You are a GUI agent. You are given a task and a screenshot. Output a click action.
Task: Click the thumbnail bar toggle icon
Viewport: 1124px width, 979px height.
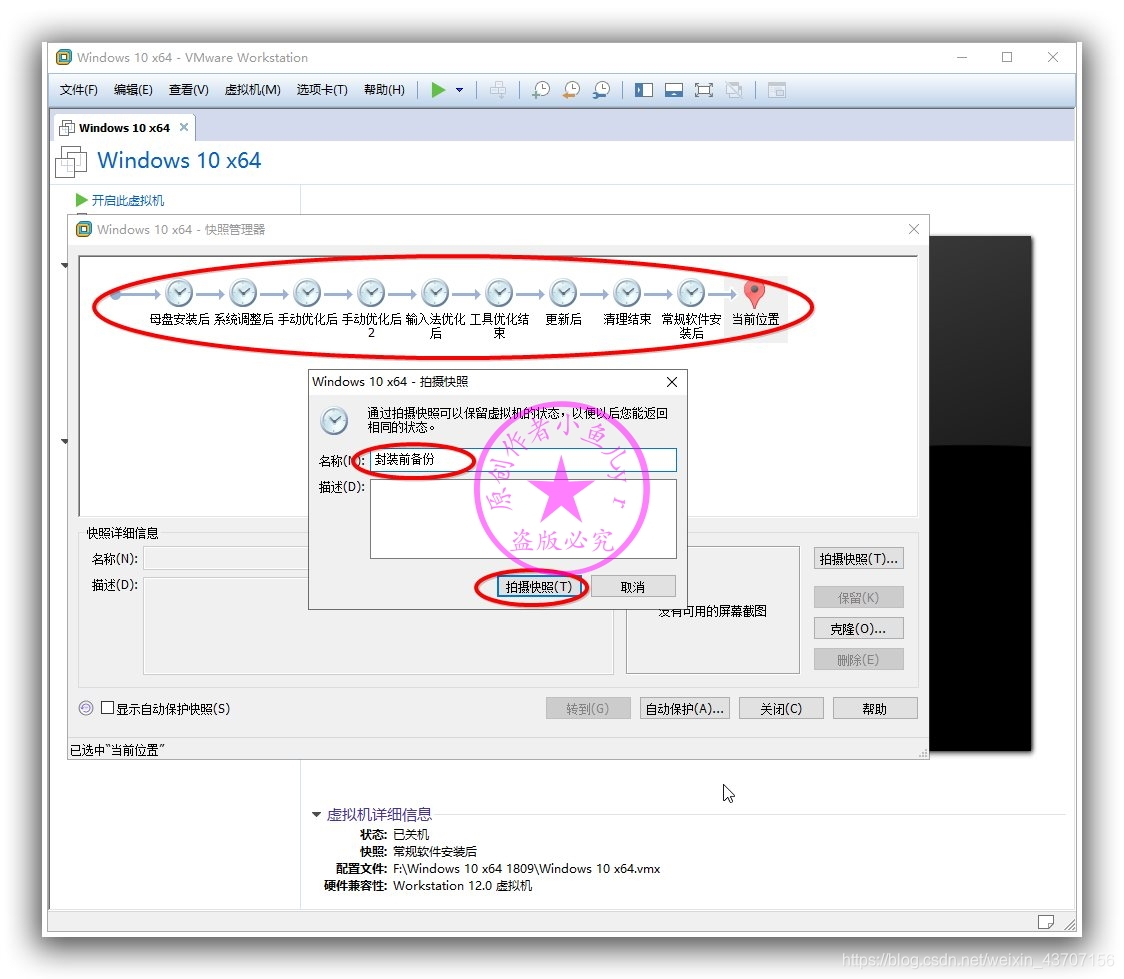coord(673,90)
